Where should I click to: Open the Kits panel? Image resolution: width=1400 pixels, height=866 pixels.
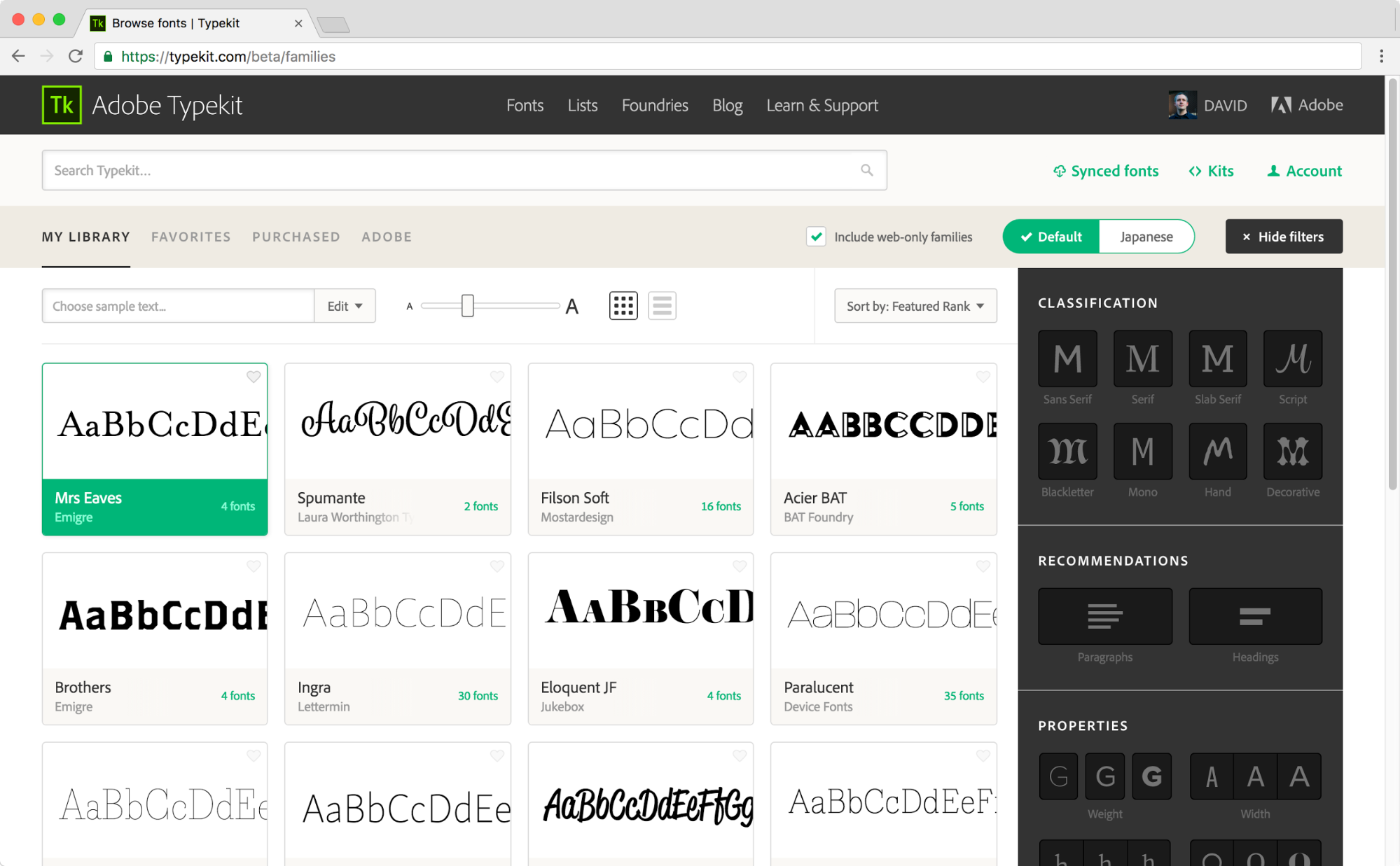coord(1213,170)
